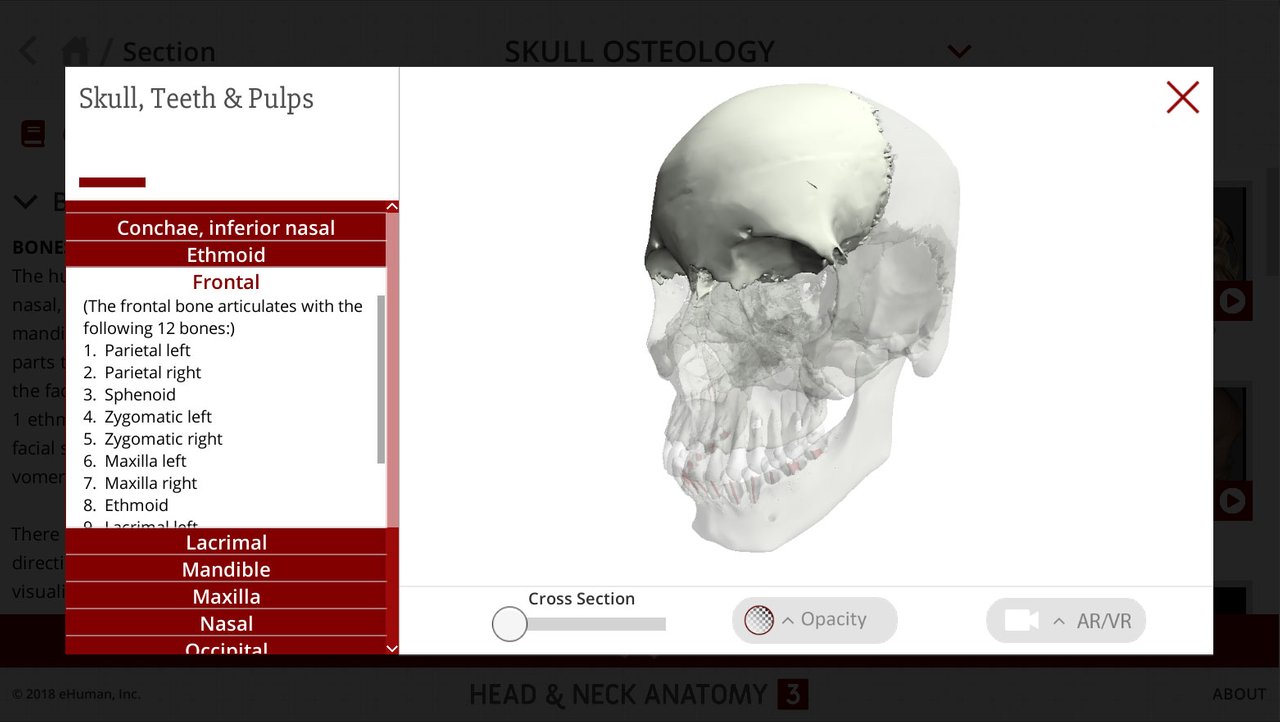Select Ethmoid in the bone list

click(226, 254)
